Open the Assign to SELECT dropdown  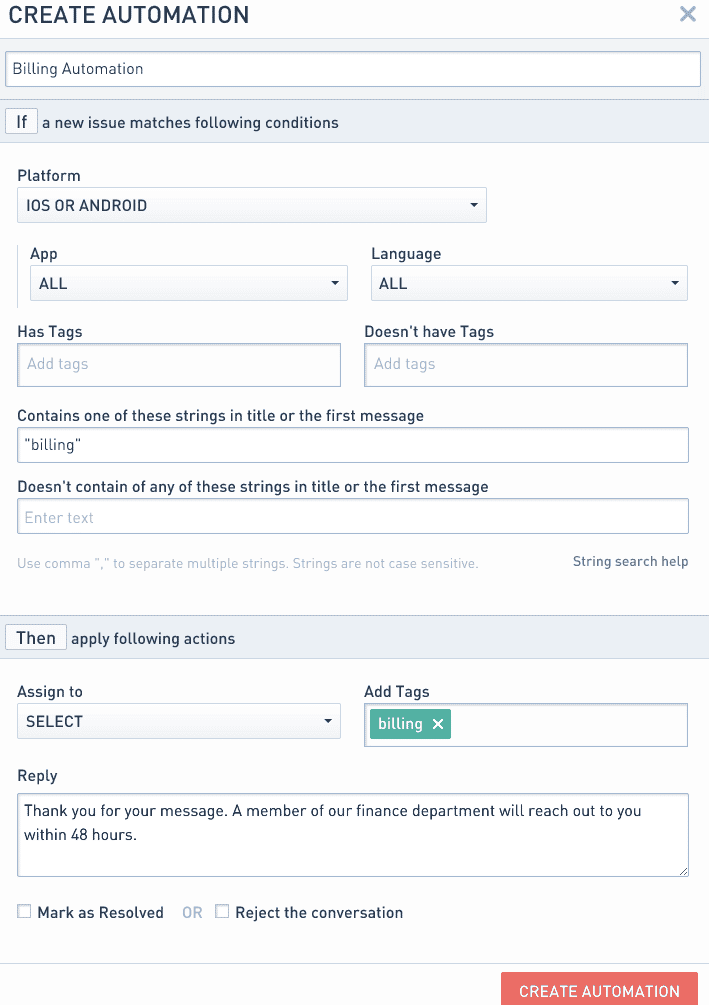[x=178, y=721]
